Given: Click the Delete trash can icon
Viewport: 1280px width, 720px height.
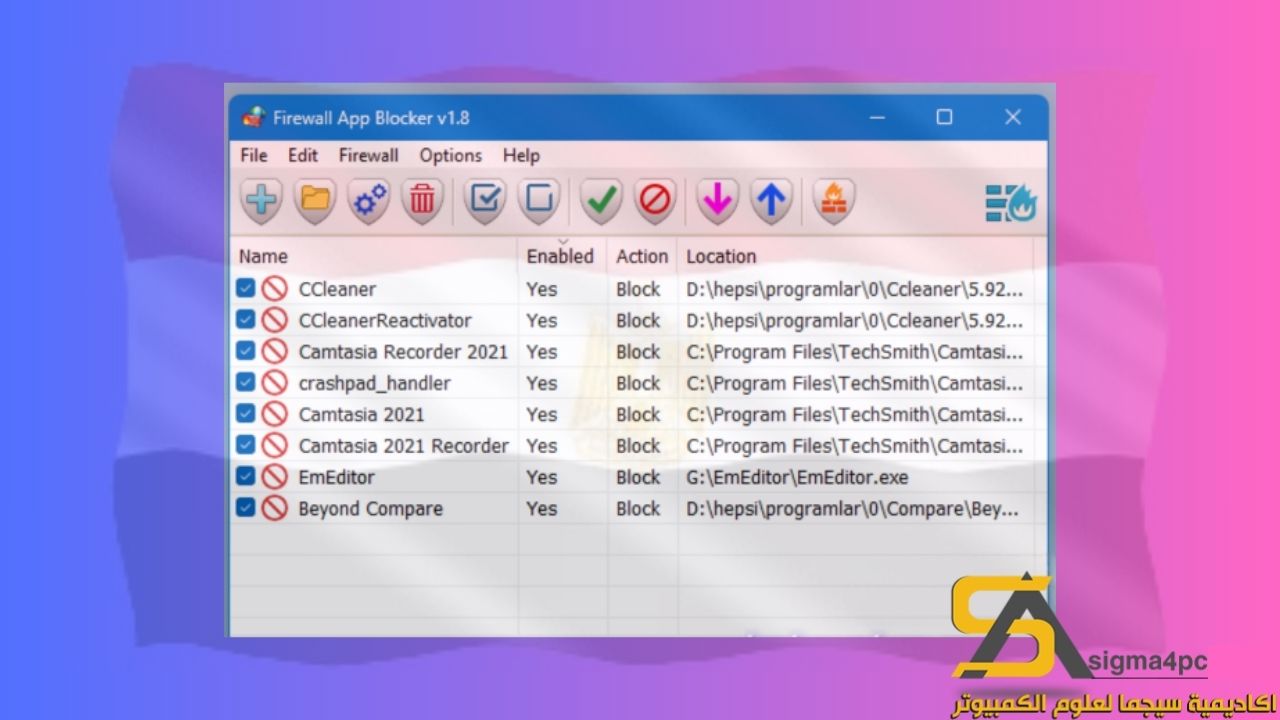Looking at the screenshot, I should pyautogui.click(x=422, y=200).
